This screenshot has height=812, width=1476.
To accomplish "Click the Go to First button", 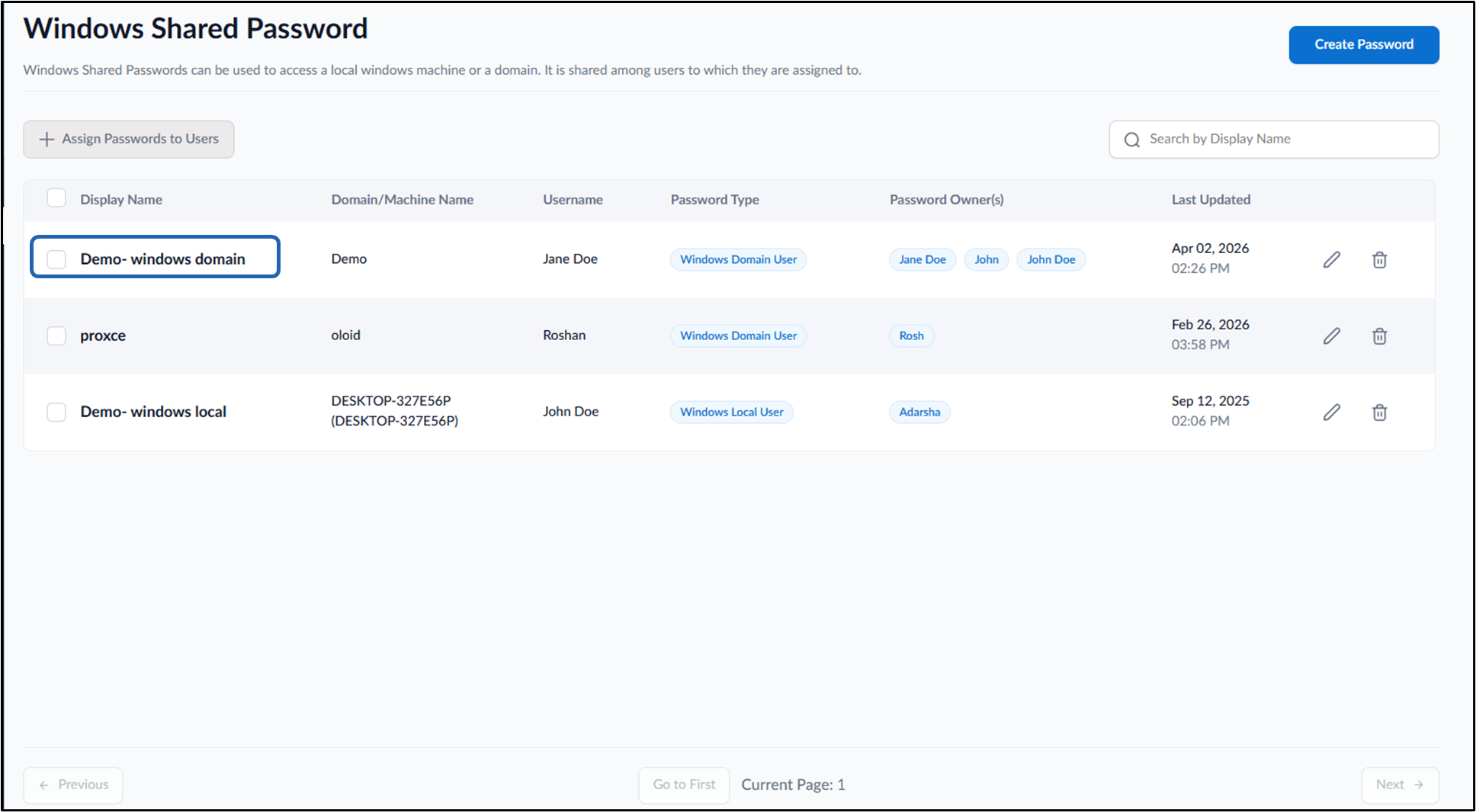I will [x=684, y=785].
